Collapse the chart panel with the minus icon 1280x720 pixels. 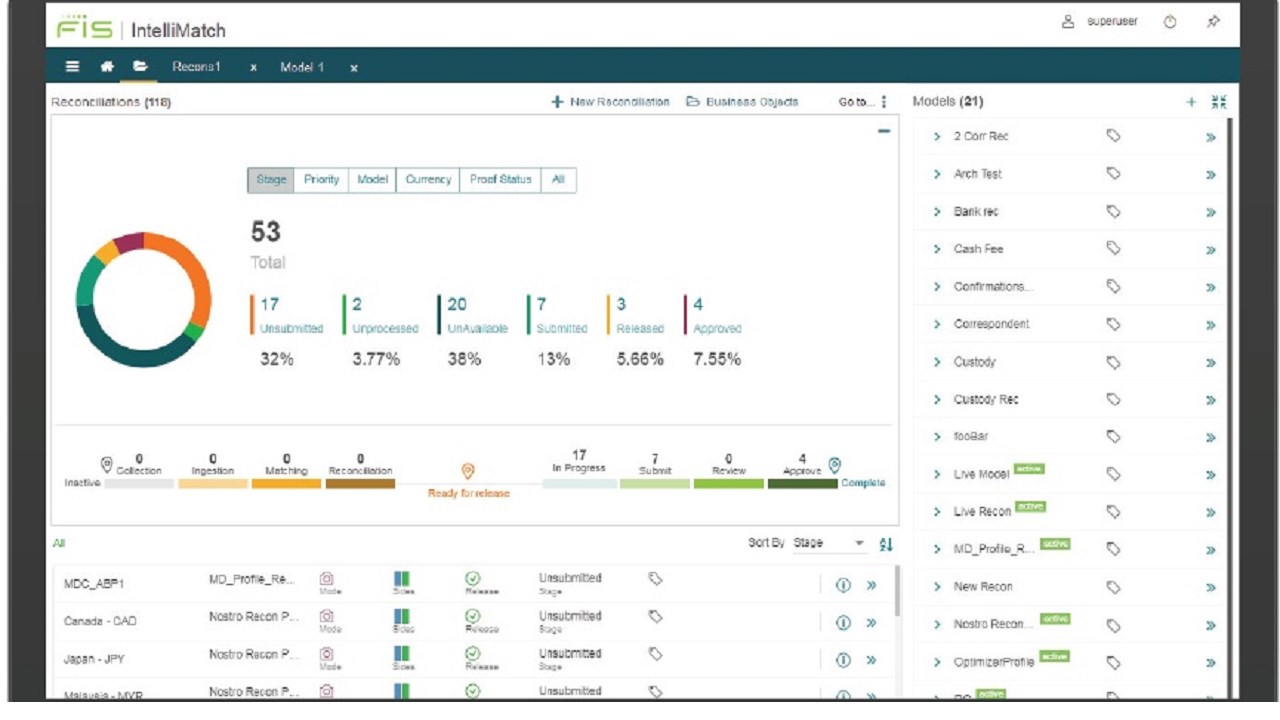(x=884, y=131)
